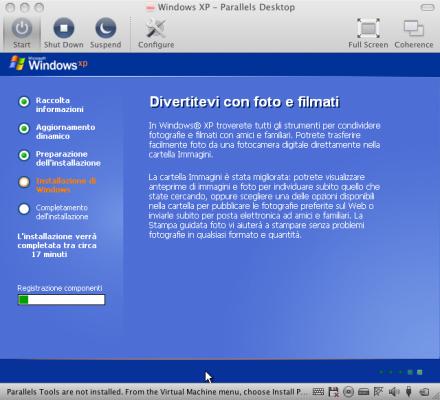Click the heading Divertitevi con foto e filmati

(x=244, y=102)
